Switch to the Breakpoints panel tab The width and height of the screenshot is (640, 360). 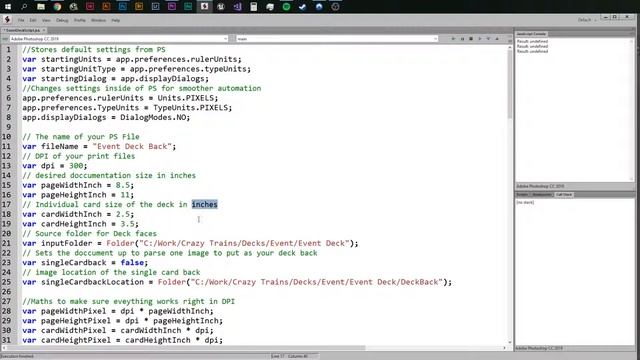point(542,195)
